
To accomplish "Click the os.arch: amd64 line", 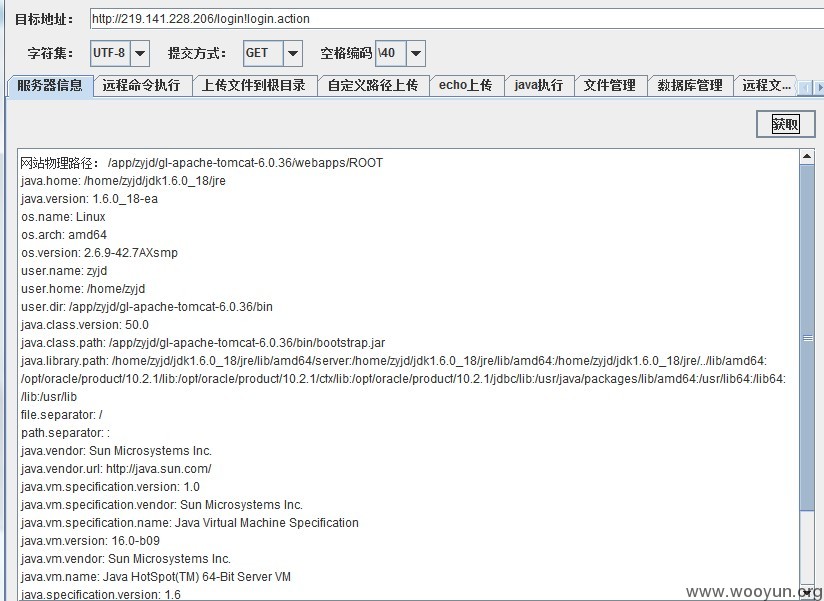I will point(64,235).
